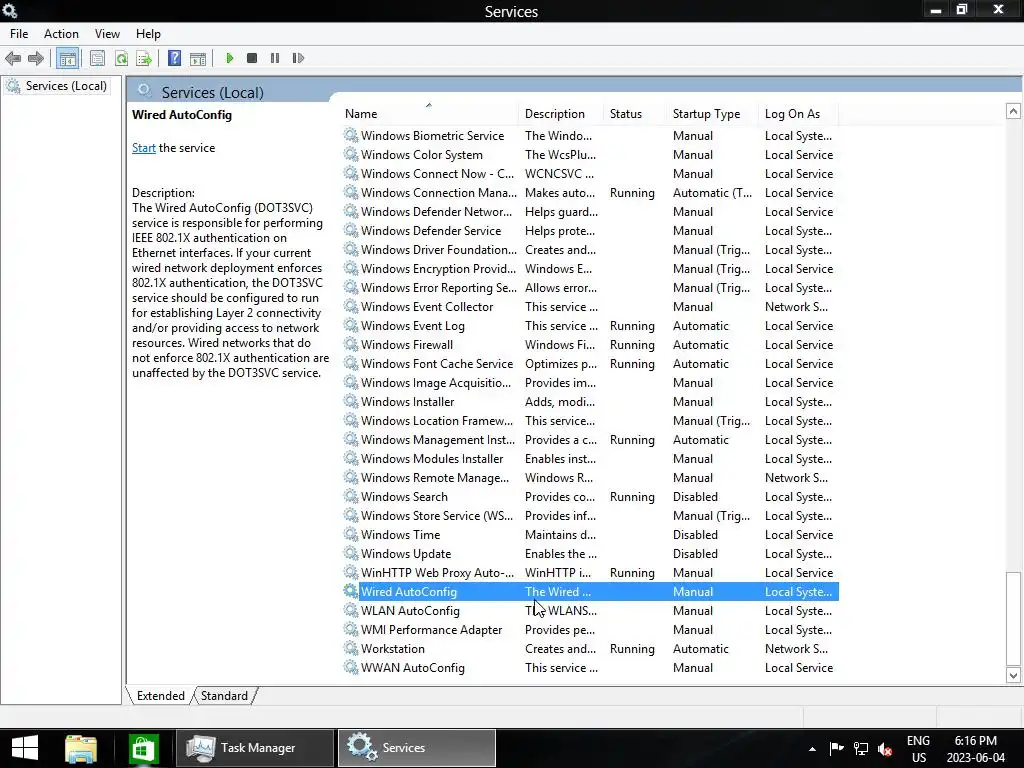Click the Pause Service toolbar icon
The image size is (1024, 768).
(x=275, y=58)
